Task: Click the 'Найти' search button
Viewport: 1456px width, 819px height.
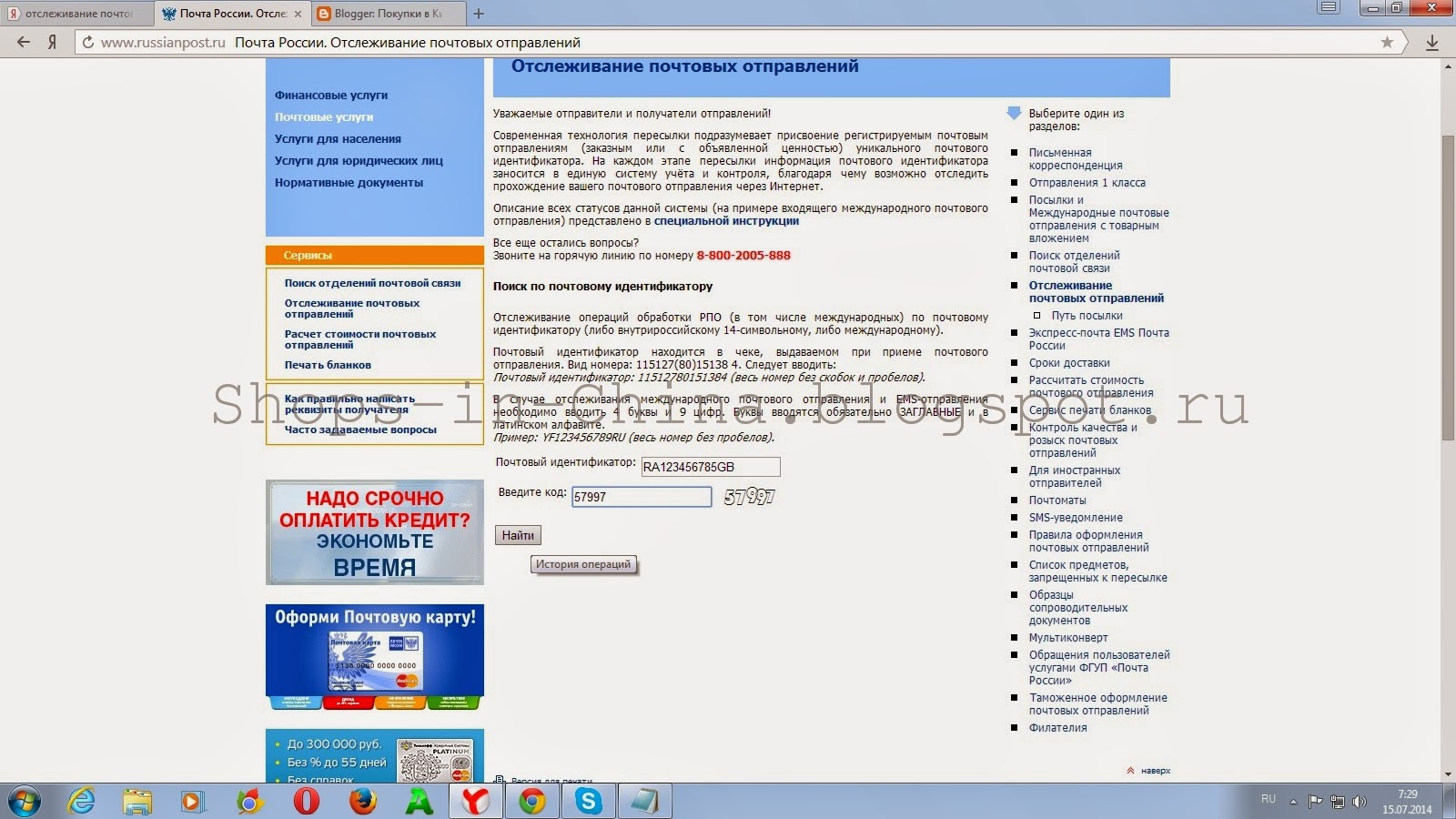Action: point(518,535)
